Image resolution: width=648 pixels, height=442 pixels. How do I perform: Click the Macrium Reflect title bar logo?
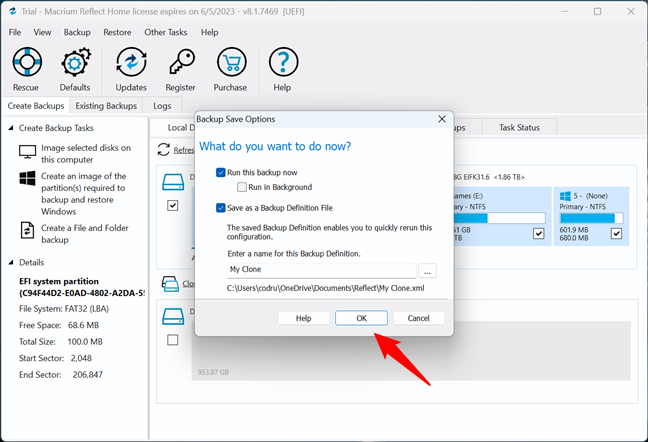(x=13, y=11)
